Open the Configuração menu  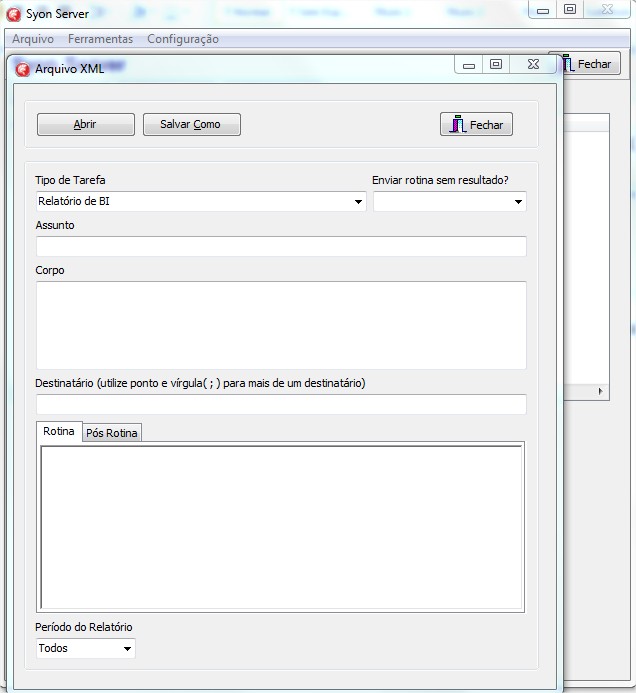(183, 39)
